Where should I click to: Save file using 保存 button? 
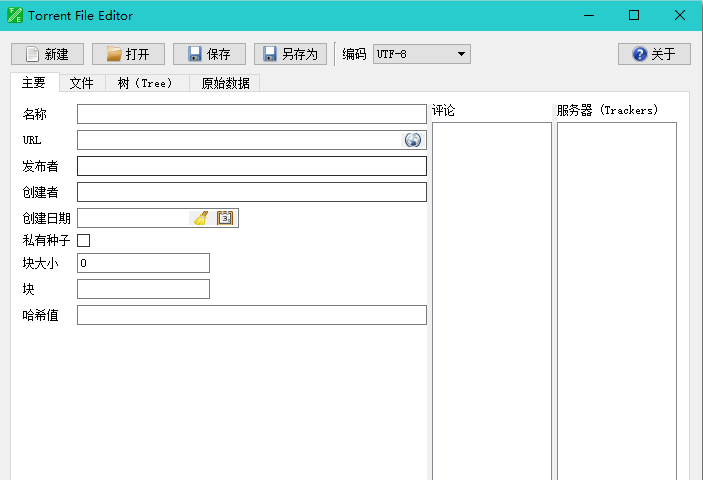point(209,54)
